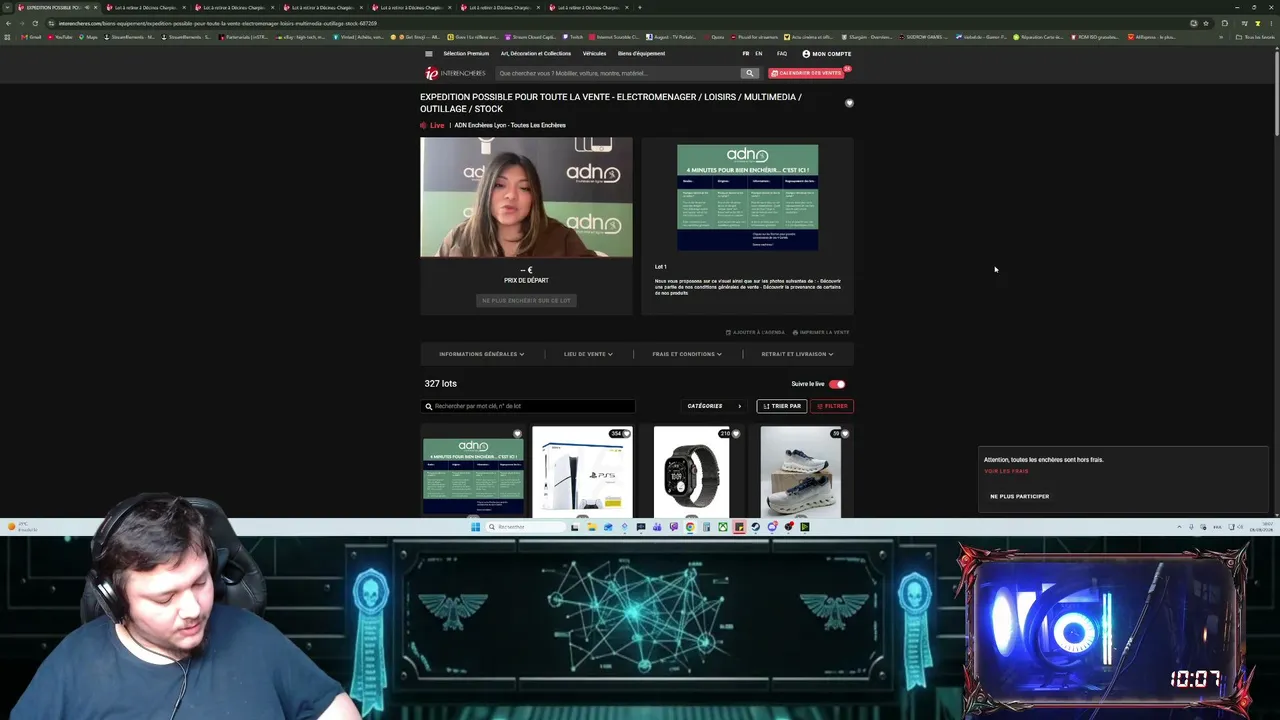This screenshot has width=1280, height=720.
Task: Expand Frais et Conditions section
Action: (687, 354)
